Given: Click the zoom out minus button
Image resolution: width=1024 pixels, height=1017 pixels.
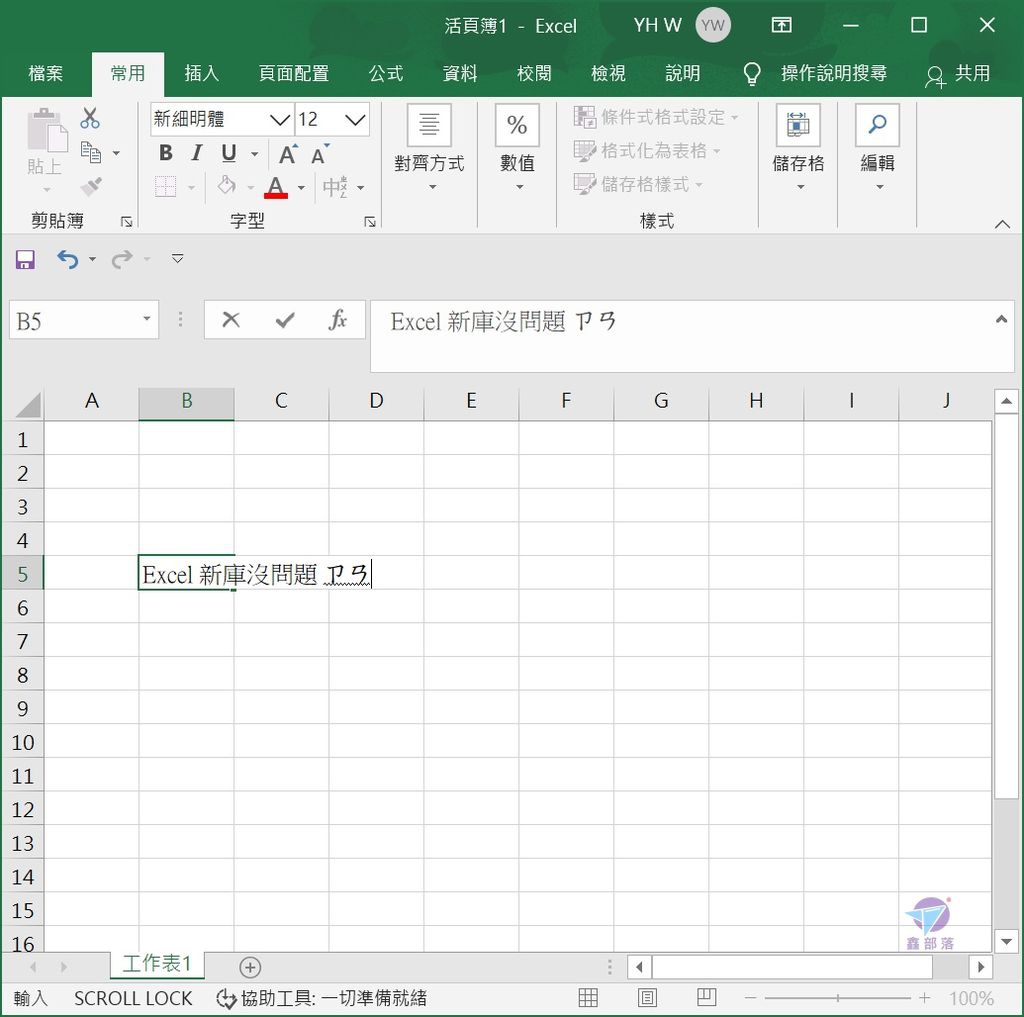Looking at the screenshot, I should click(750, 998).
